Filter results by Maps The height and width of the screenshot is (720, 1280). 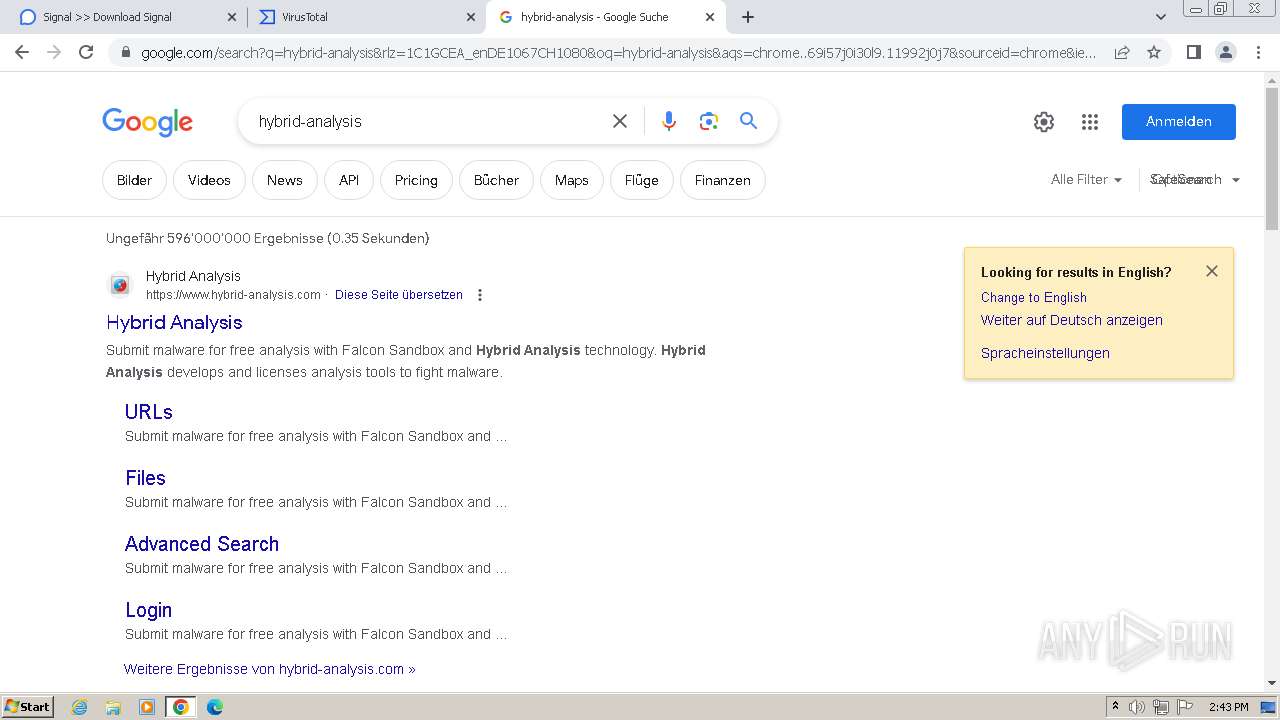coord(572,180)
